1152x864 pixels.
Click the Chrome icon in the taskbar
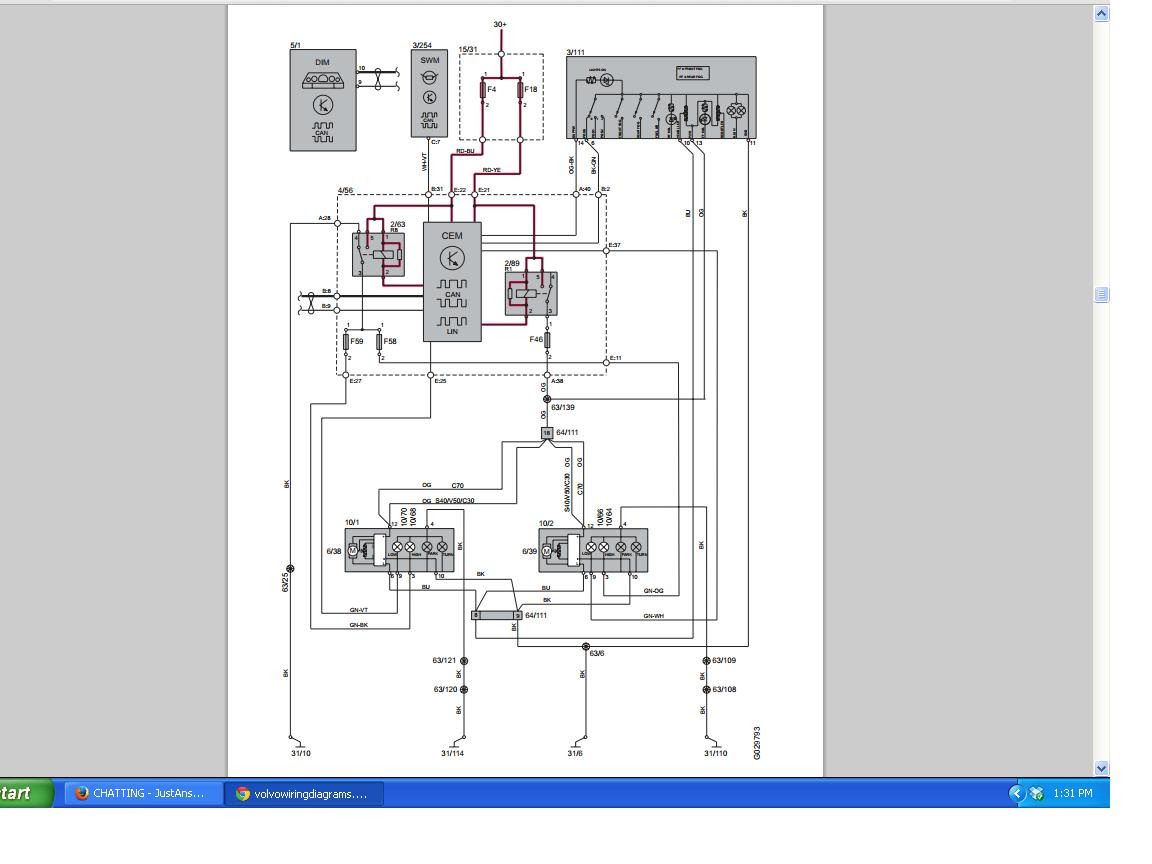242,794
